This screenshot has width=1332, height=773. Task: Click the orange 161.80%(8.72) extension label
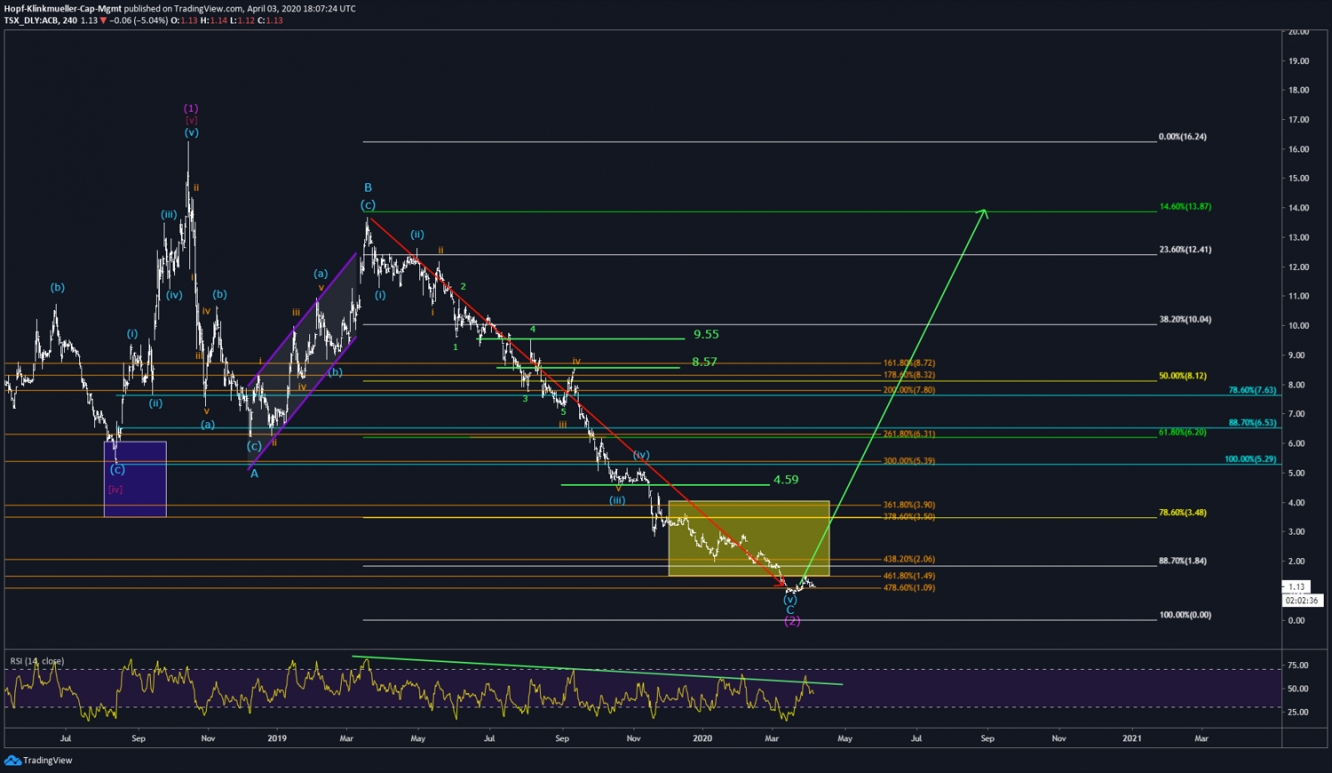click(x=910, y=363)
